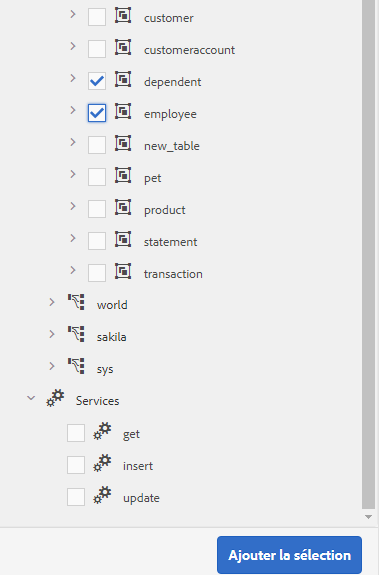Select the world schema label
The width and height of the screenshot is (379, 575).
coord(112,305)
